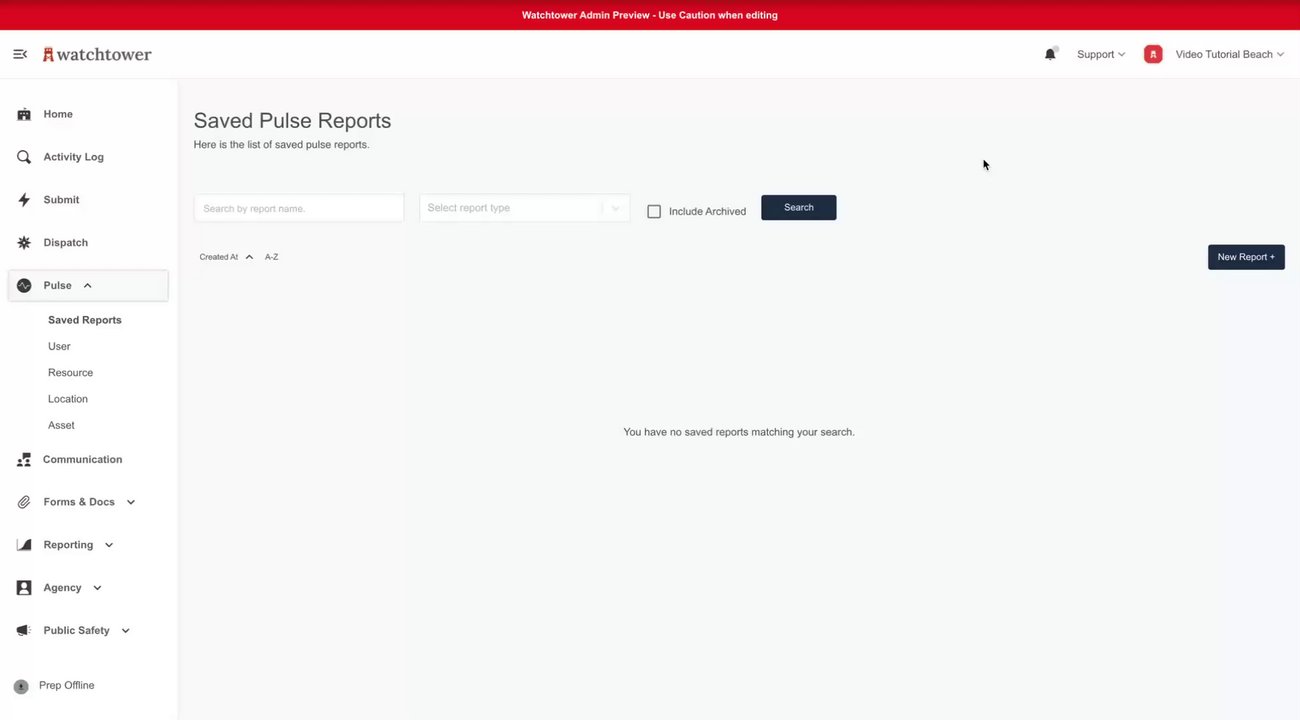This screenshot has height=720, width=1300.
Task: Click the Saved Pulse Reports heading
Action: tap(292, 121)
